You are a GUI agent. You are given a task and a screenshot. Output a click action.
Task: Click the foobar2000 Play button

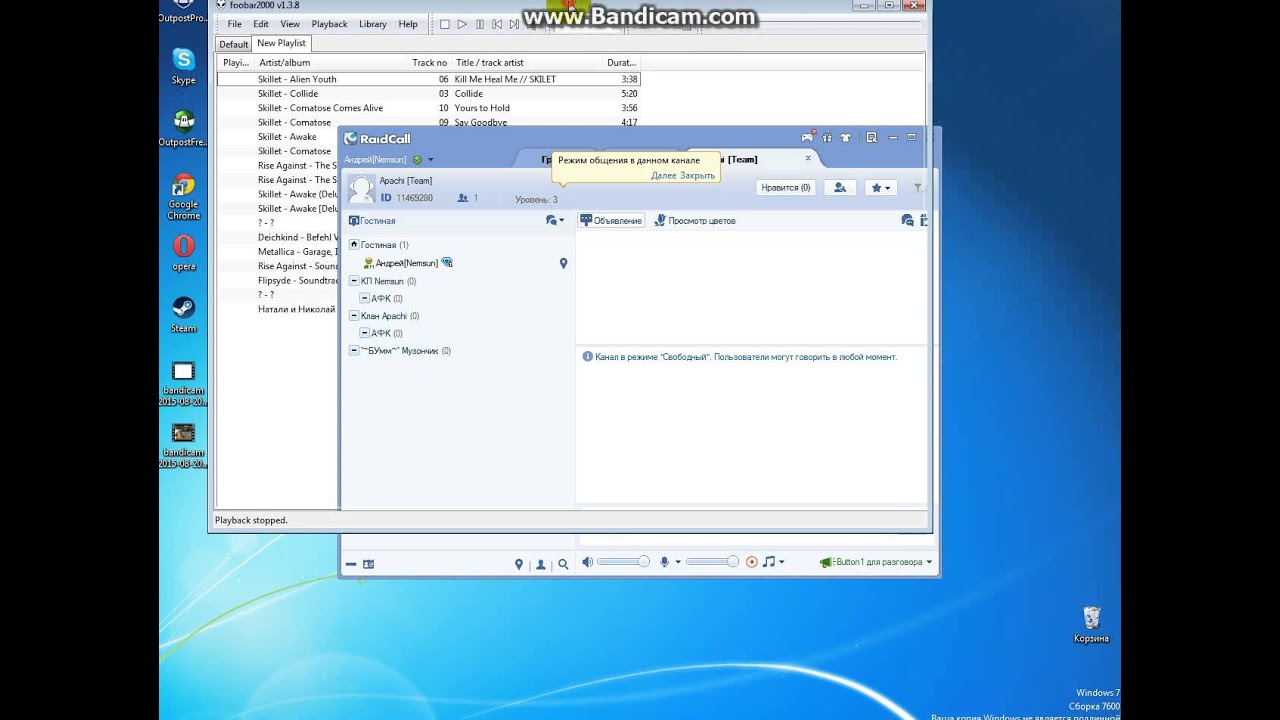coord(462,24)
